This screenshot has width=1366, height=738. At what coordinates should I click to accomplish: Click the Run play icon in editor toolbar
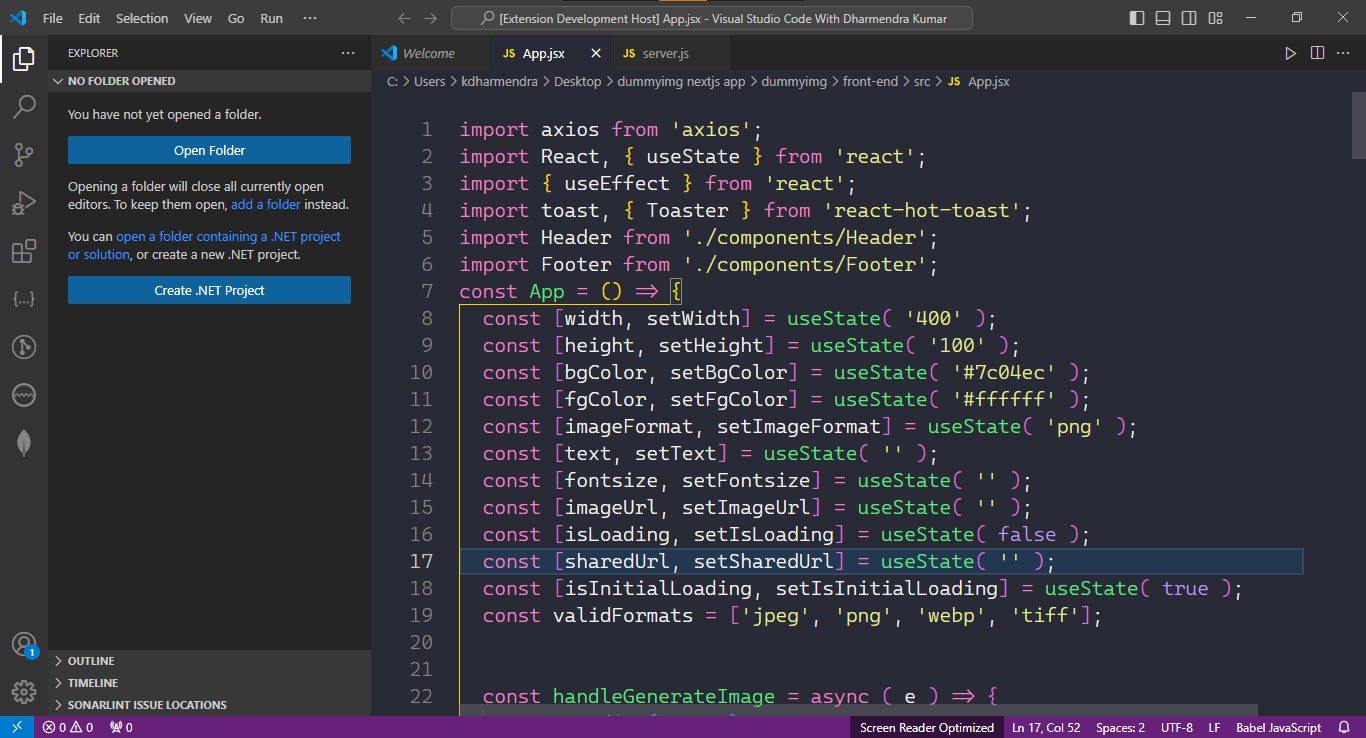pos(1290,53)
